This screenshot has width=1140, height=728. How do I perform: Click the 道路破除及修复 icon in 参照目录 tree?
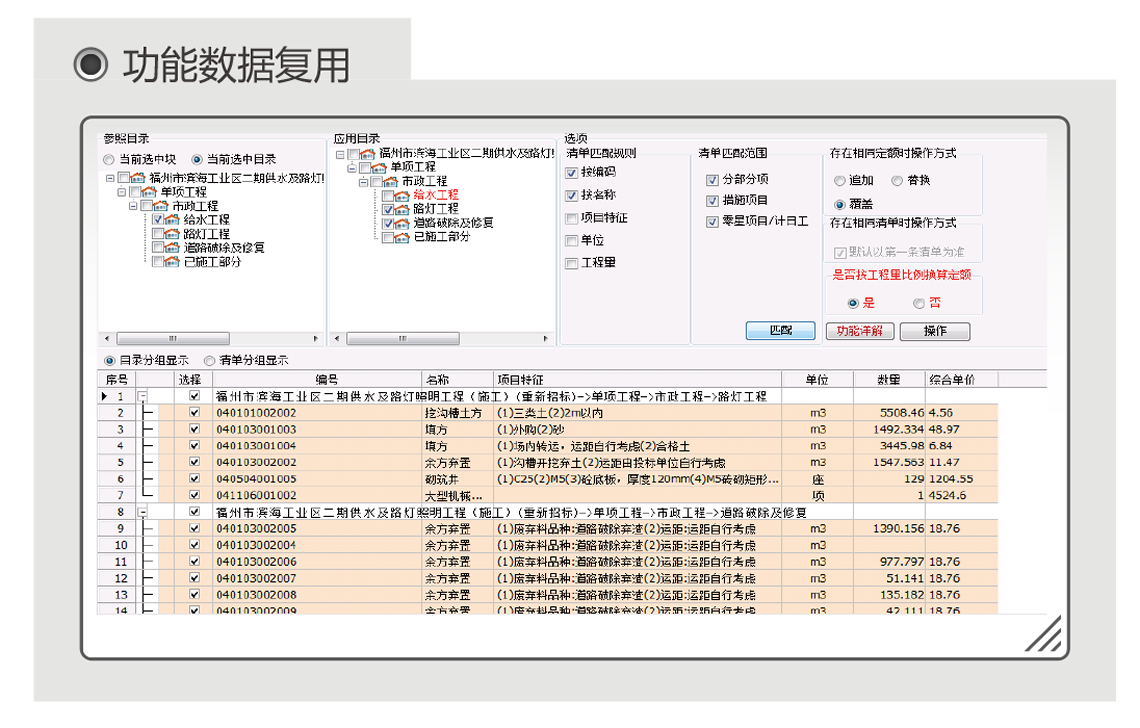173,248
